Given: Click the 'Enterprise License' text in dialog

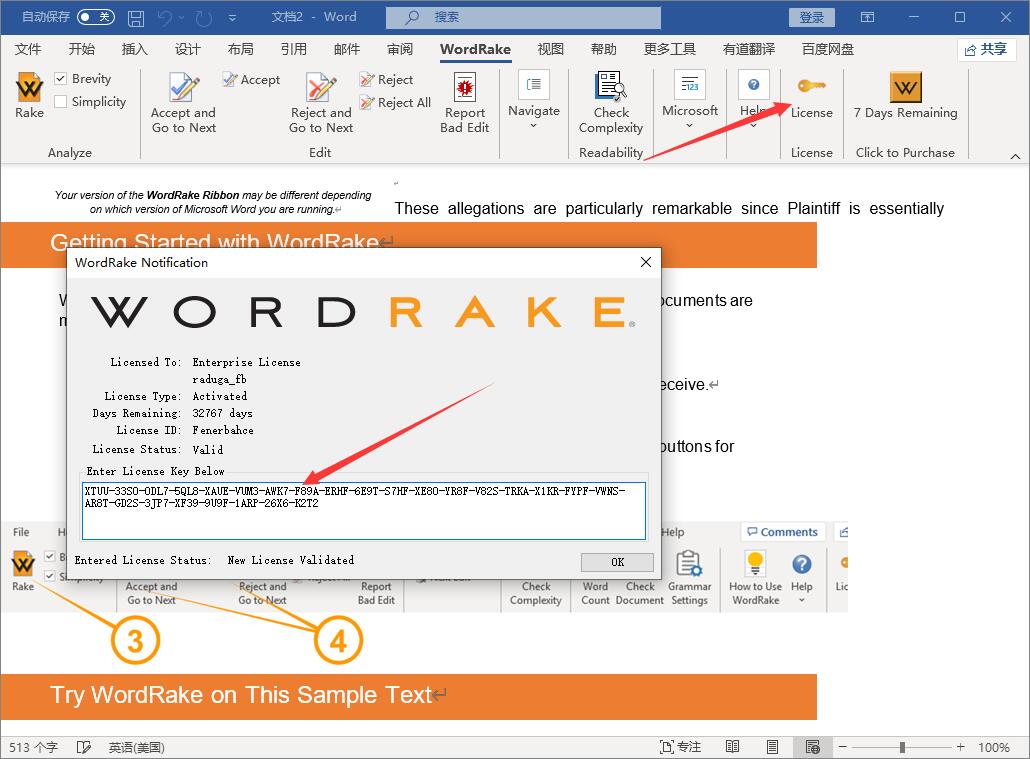Looking at the screenshot, I should point(246,362).
